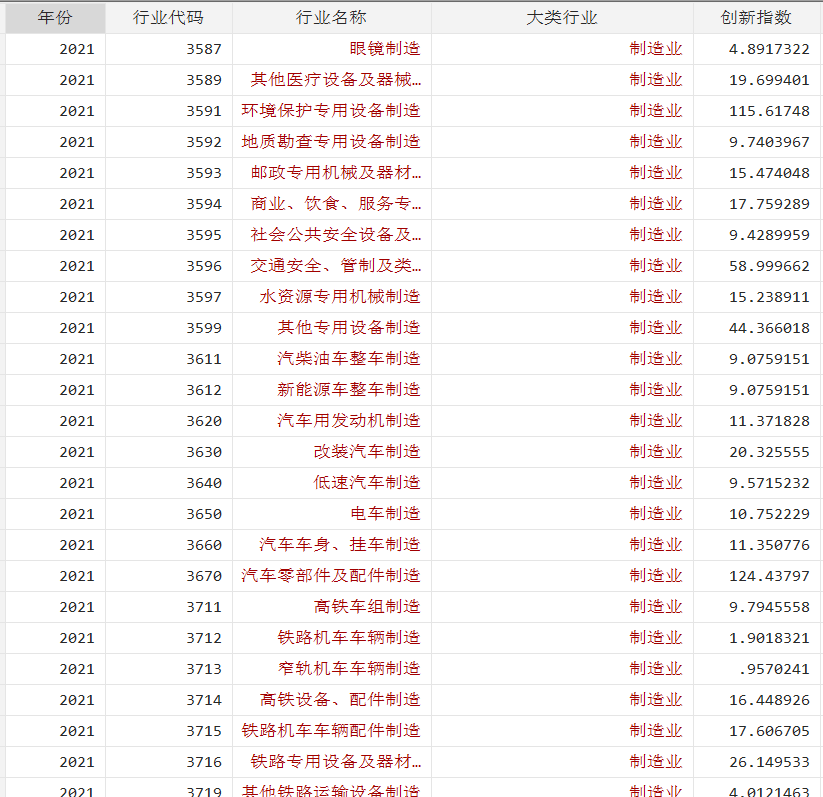Select innovation index value 16.448926
This screenshot has width=823, height=797.
756,700
